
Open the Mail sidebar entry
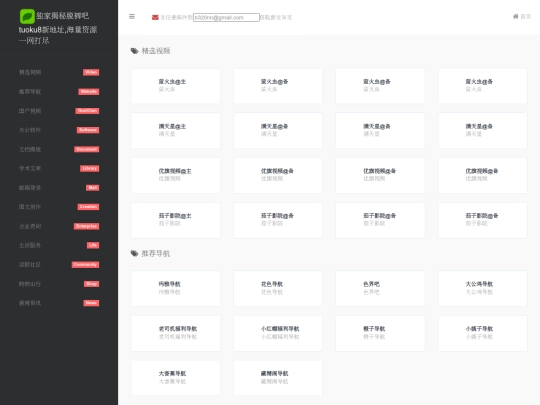(59, 188)
